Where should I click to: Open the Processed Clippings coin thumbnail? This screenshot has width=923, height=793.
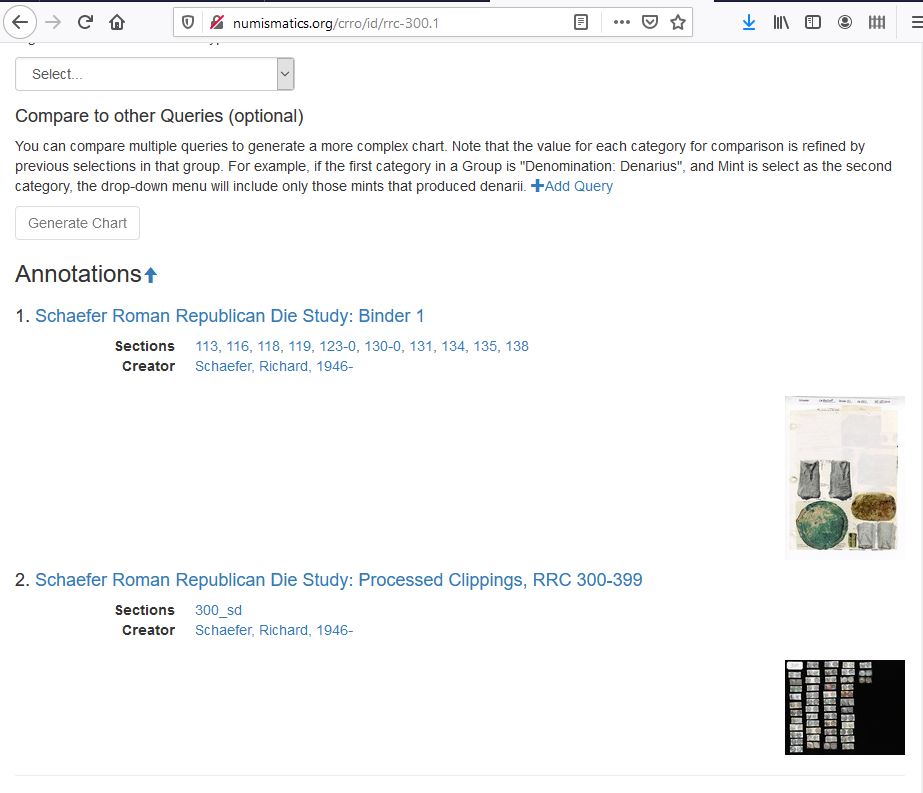(844, 706)
